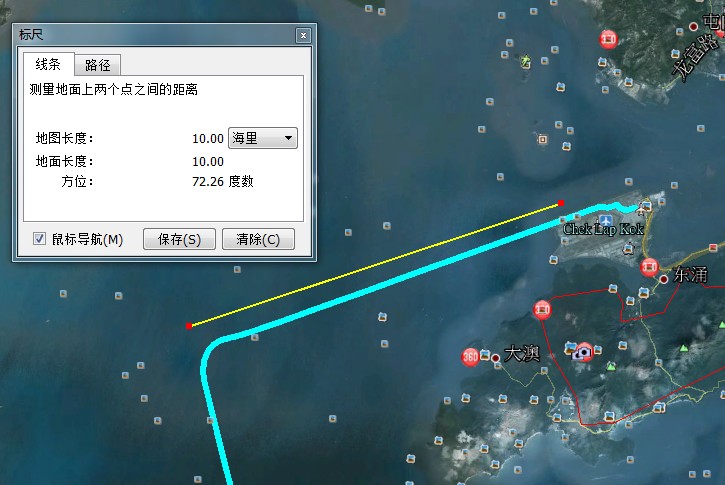The height and width of the screenshot is (485, 725).
Task: Click the red 360 panorama icon near 大澳
Action: (x=470, y=357)
